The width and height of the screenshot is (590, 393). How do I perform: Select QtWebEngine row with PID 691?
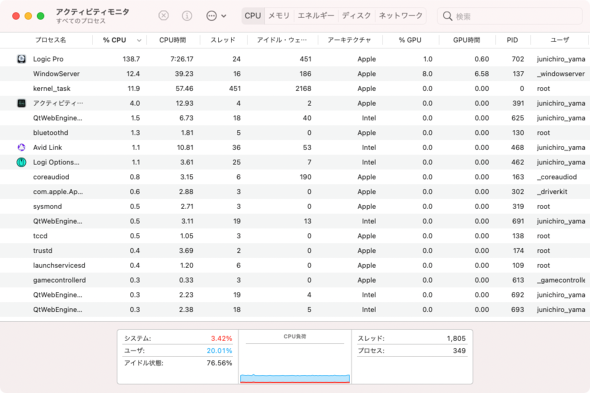pyautogui.click(x=295, y=221)
